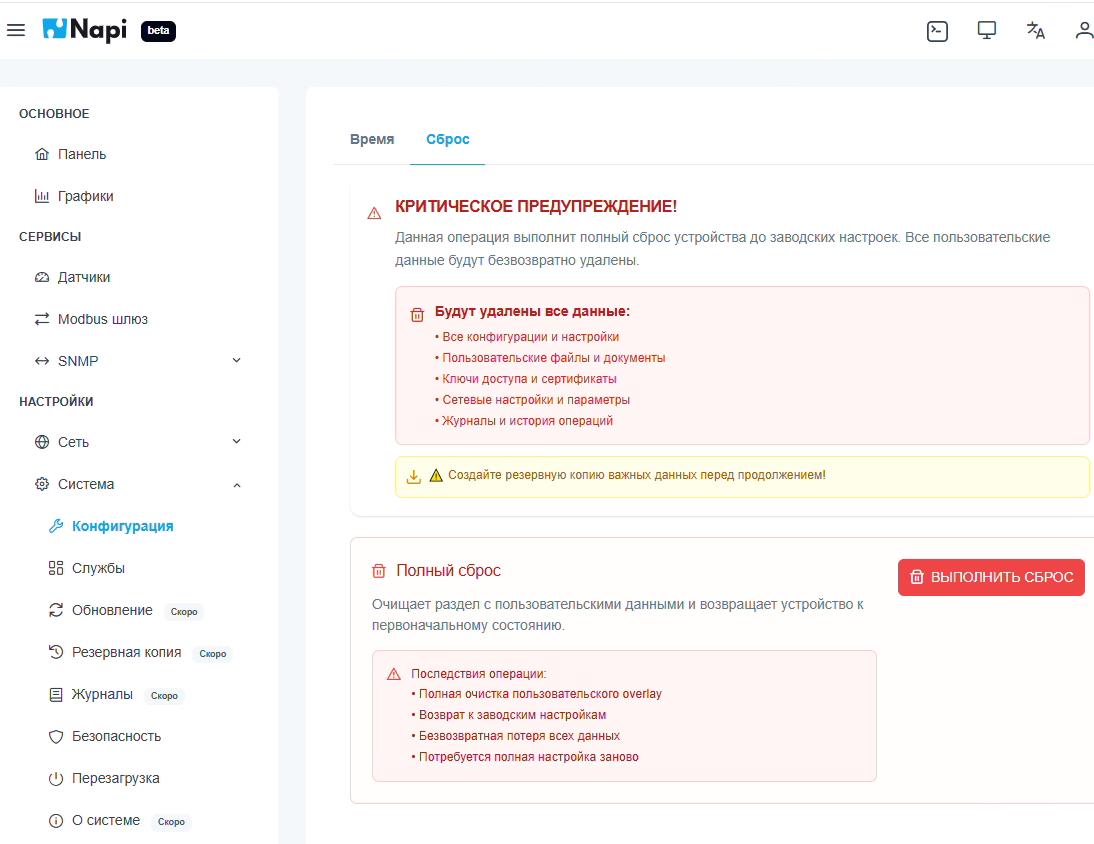This screenshot has height=844, width=1094.
Task: Click the download icon in backup warning
Action: pyautogui.click(x=414, y=476)
